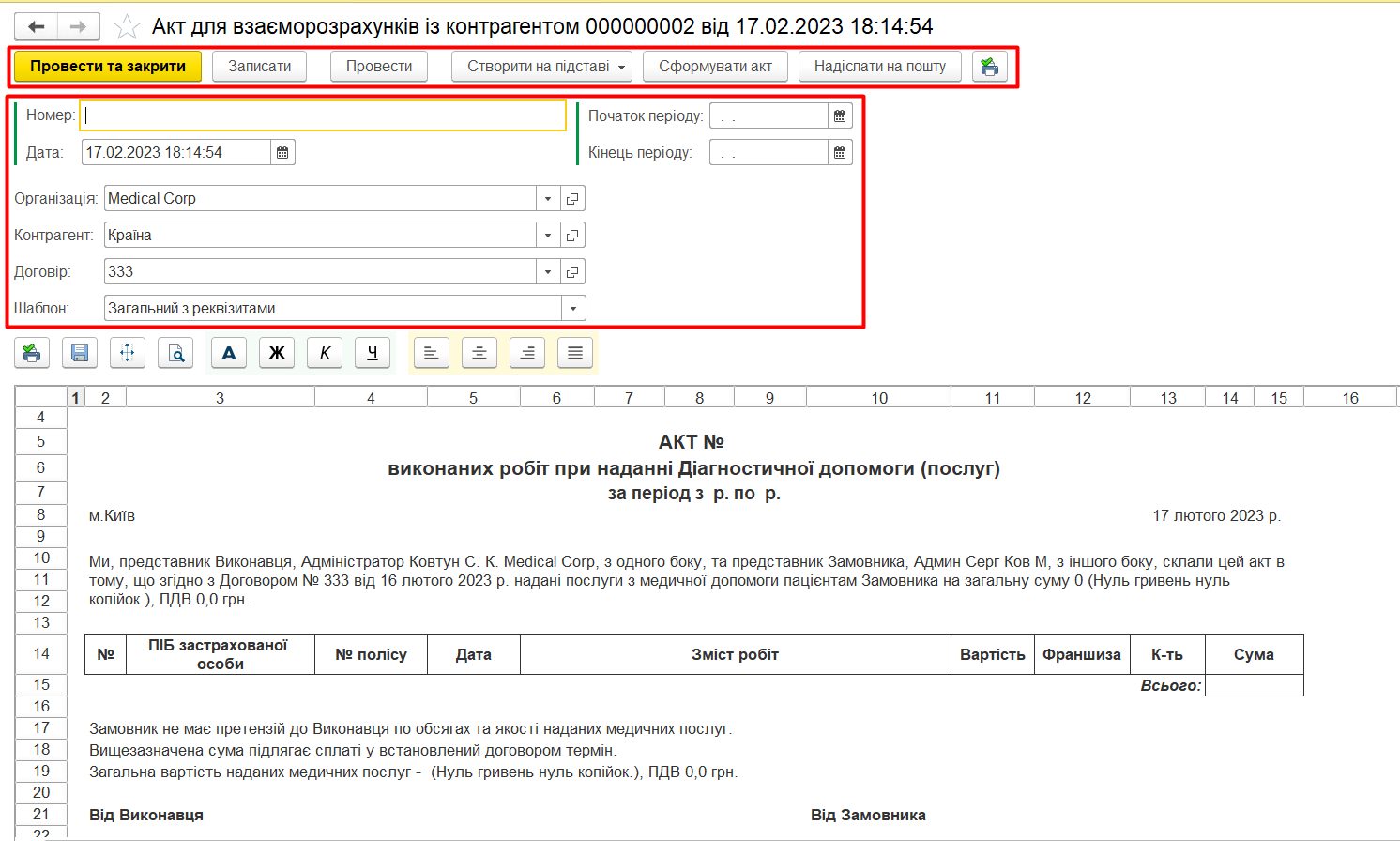Click inside the Номер input field

(323, 115)
